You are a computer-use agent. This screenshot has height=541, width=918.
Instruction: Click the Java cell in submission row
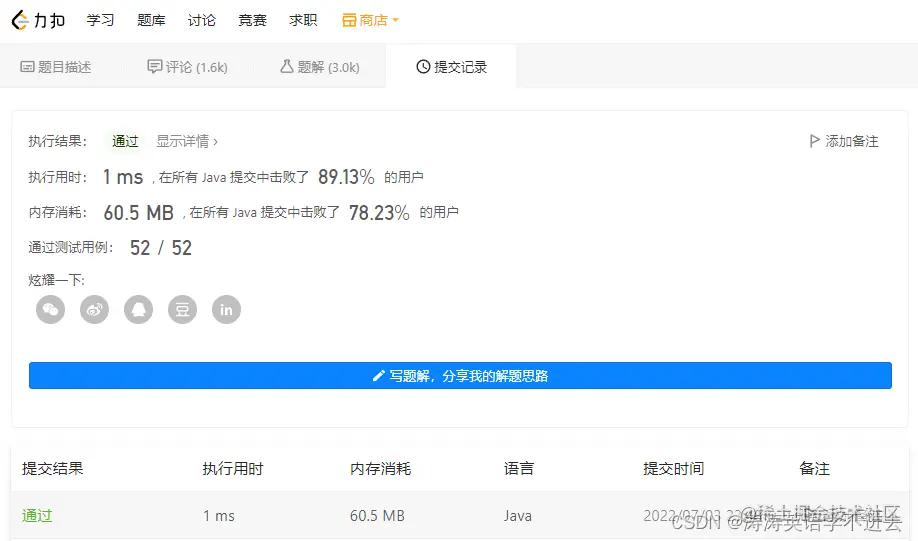point(518,515)
